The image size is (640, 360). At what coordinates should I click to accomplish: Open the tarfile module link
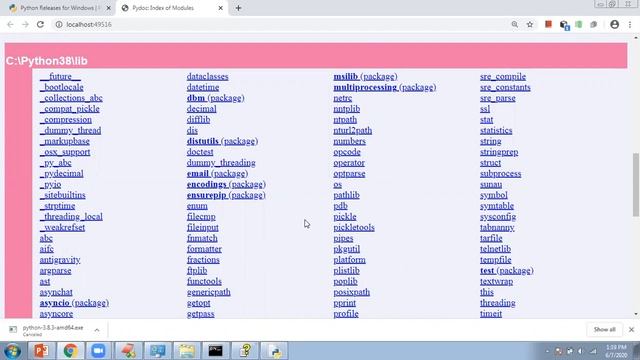[491, 238]
